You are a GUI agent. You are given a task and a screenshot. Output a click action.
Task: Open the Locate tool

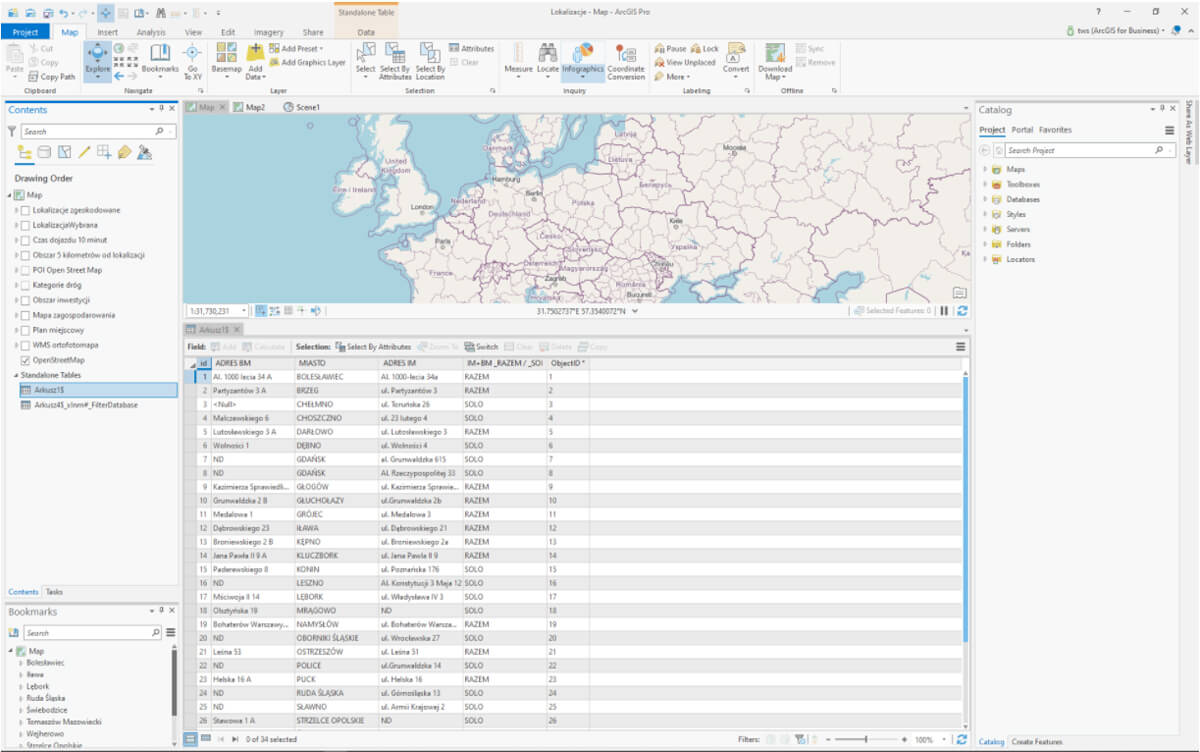point(548,60)
